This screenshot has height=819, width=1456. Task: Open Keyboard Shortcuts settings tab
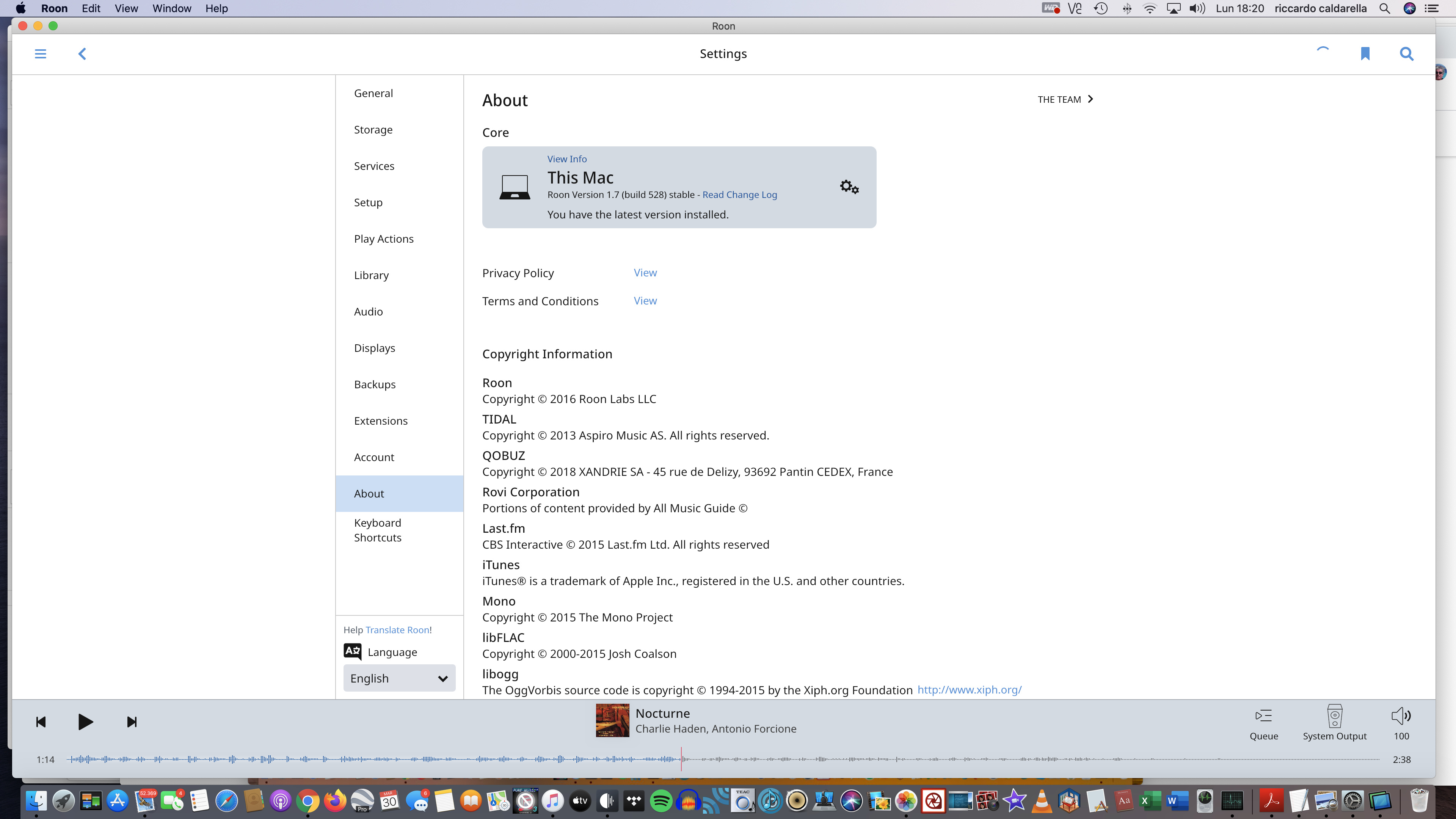tap(399, 530)
